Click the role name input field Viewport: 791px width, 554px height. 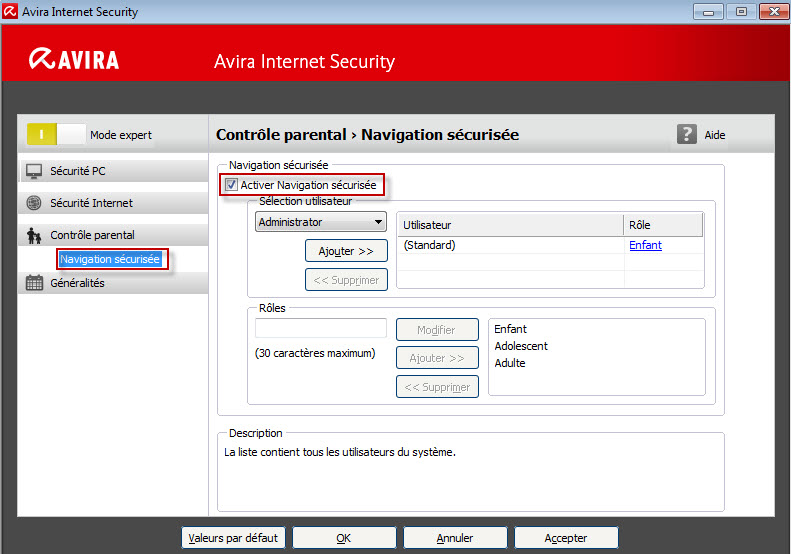point(321,328)
